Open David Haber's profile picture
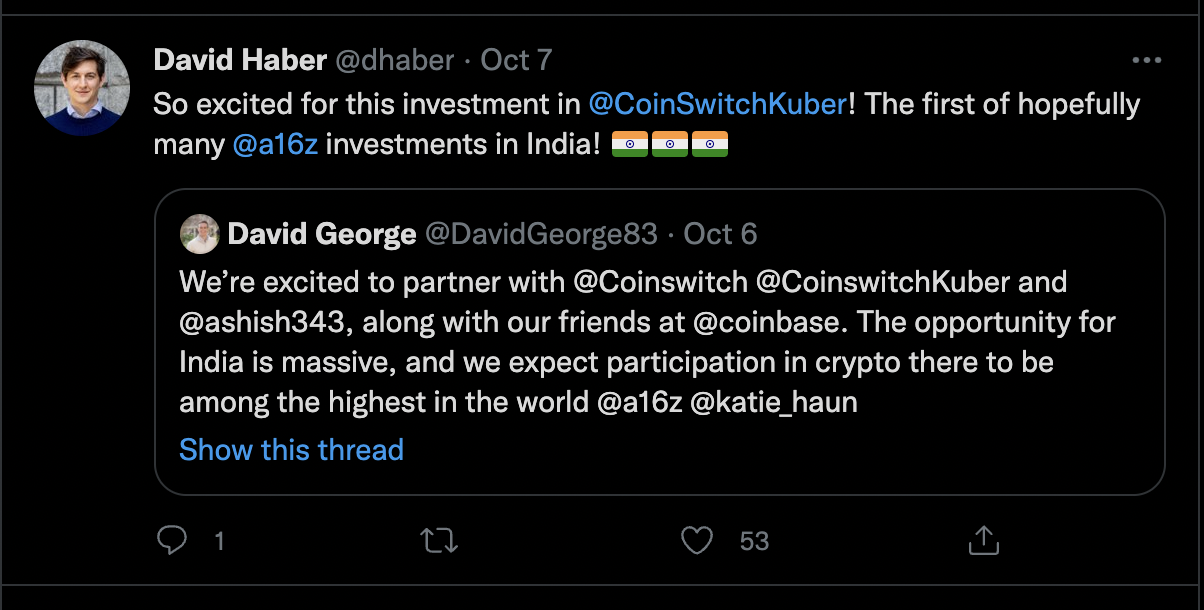The height and width of the screenshot is (610, 1204). point(82,88)
